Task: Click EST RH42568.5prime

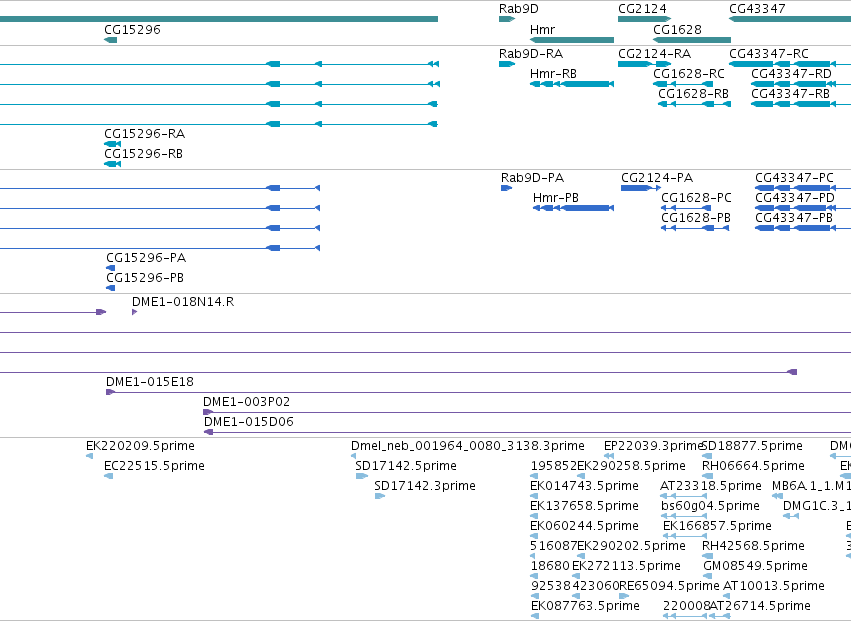Action: [753, 547]
